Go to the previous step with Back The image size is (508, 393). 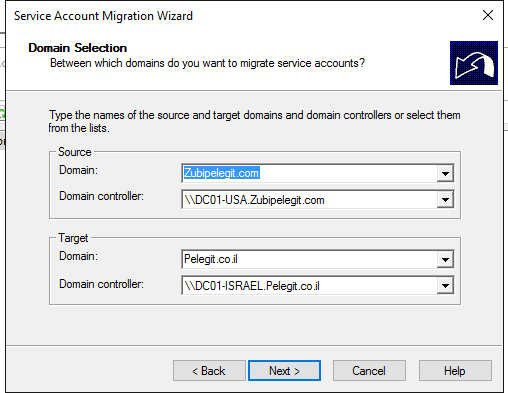tap(209, 371)
